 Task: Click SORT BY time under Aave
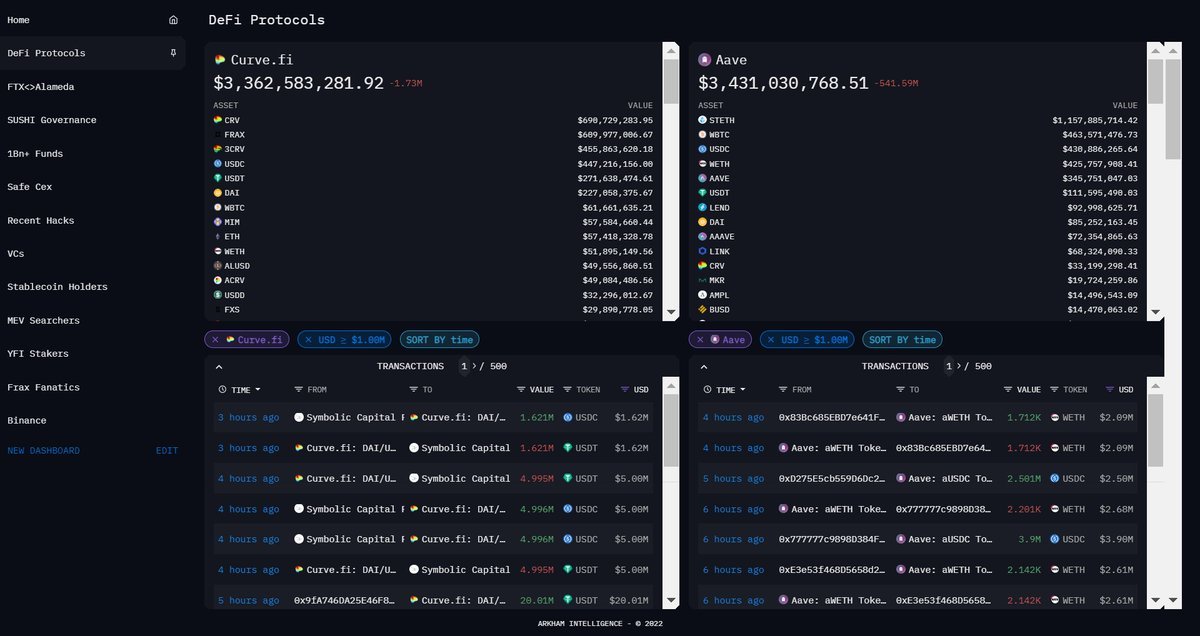click(903, 340)
